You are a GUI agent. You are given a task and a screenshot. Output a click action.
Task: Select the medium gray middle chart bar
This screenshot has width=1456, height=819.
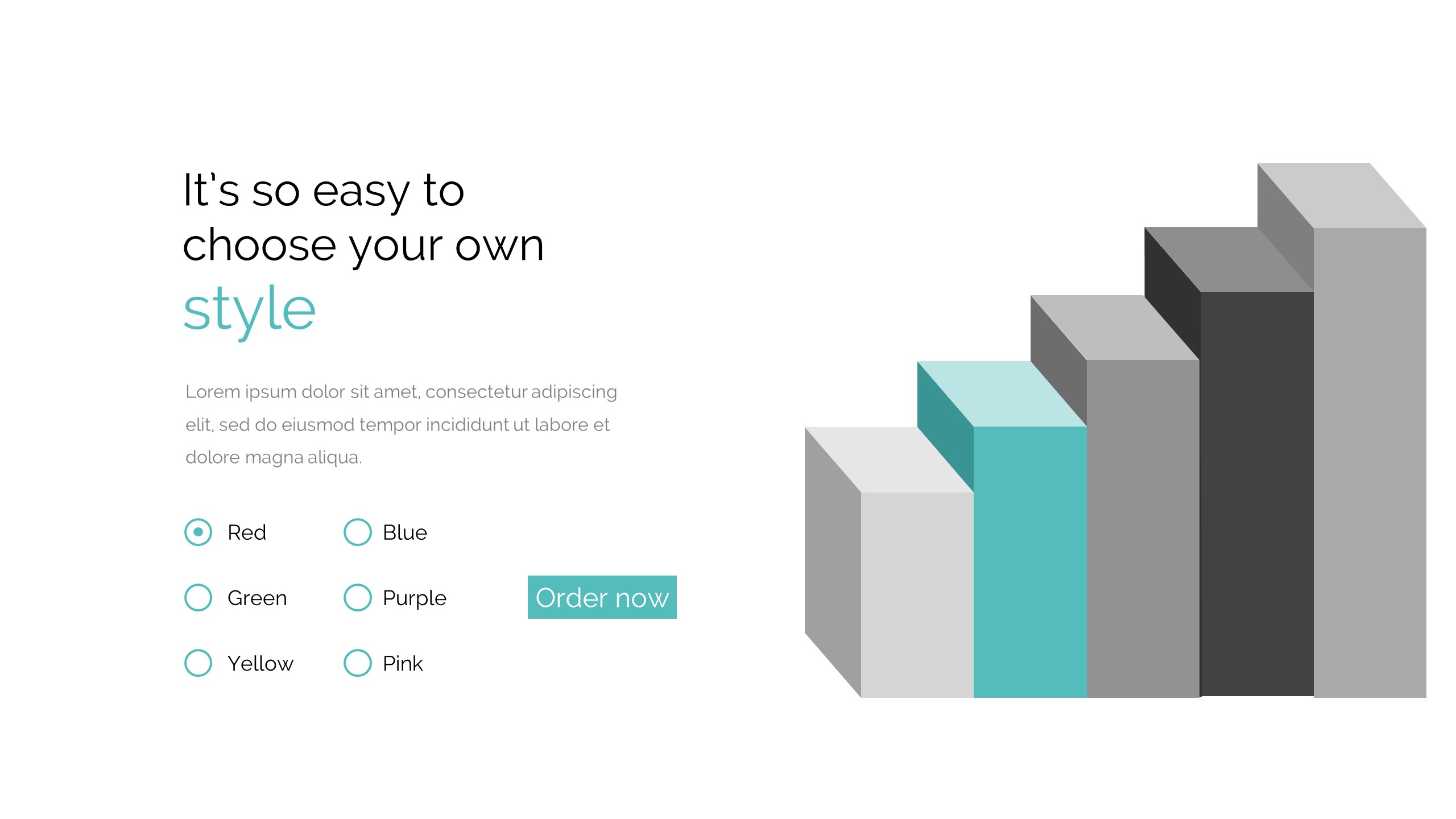[x=1143, y=526]
